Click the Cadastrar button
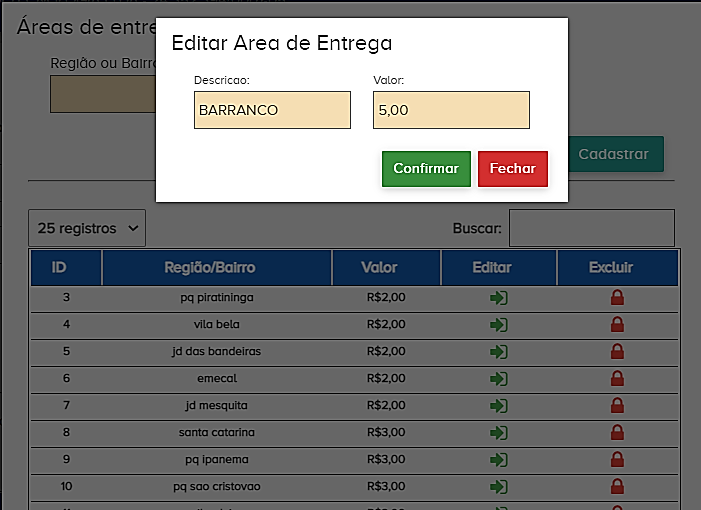Image resolution: width=701 pixels, height=510 pixels. 614,154
